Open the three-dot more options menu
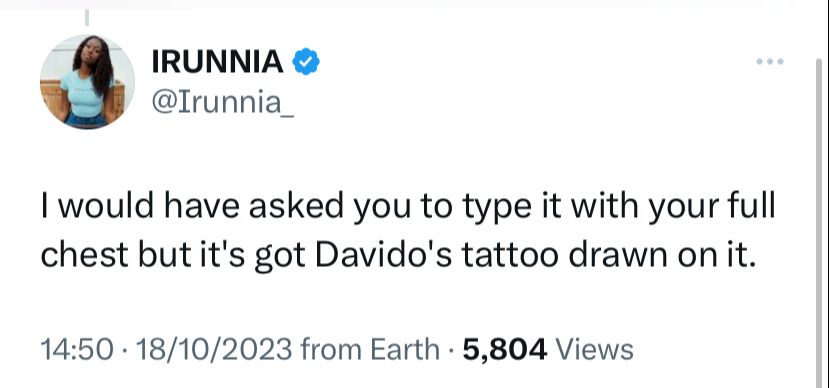 point(770,62)
